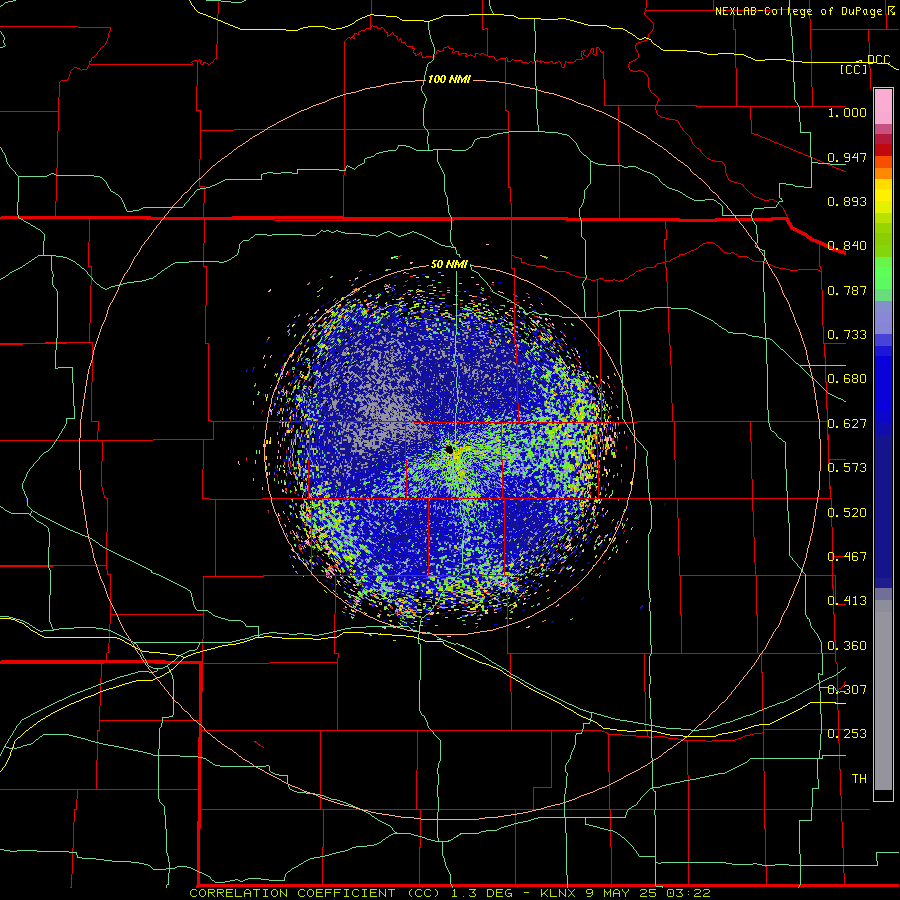Click the "100 NMI" range ring label

tap(449, 79)
